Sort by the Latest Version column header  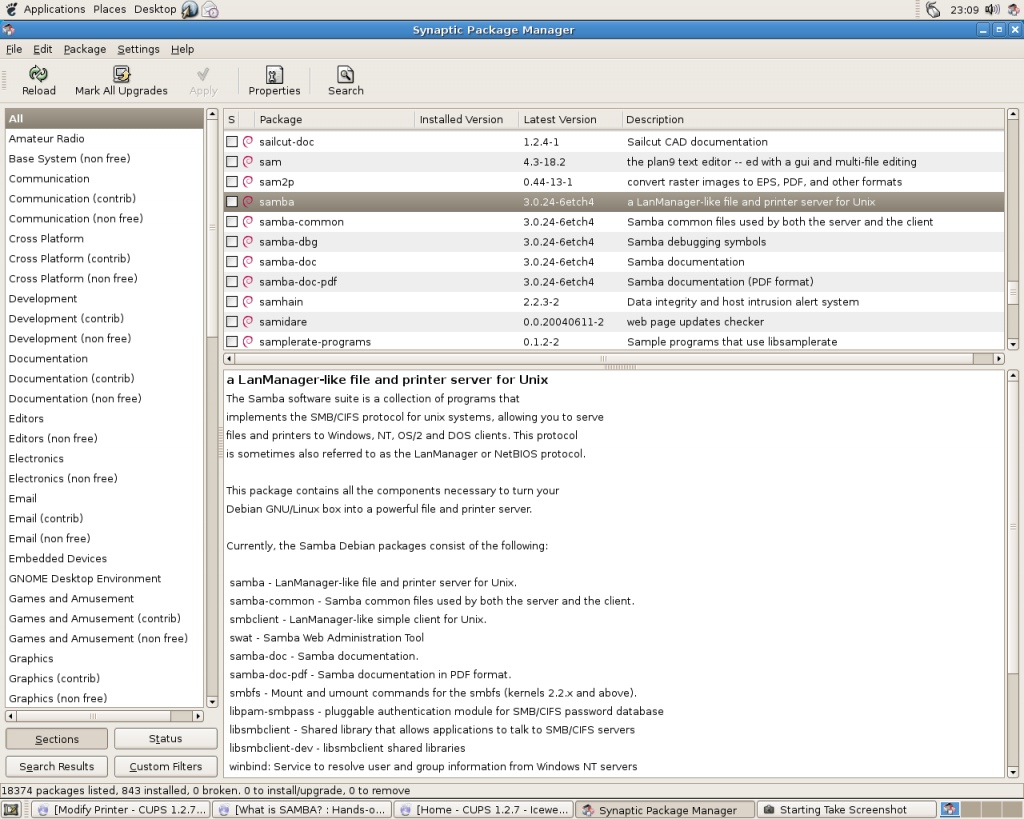point(569,120)
